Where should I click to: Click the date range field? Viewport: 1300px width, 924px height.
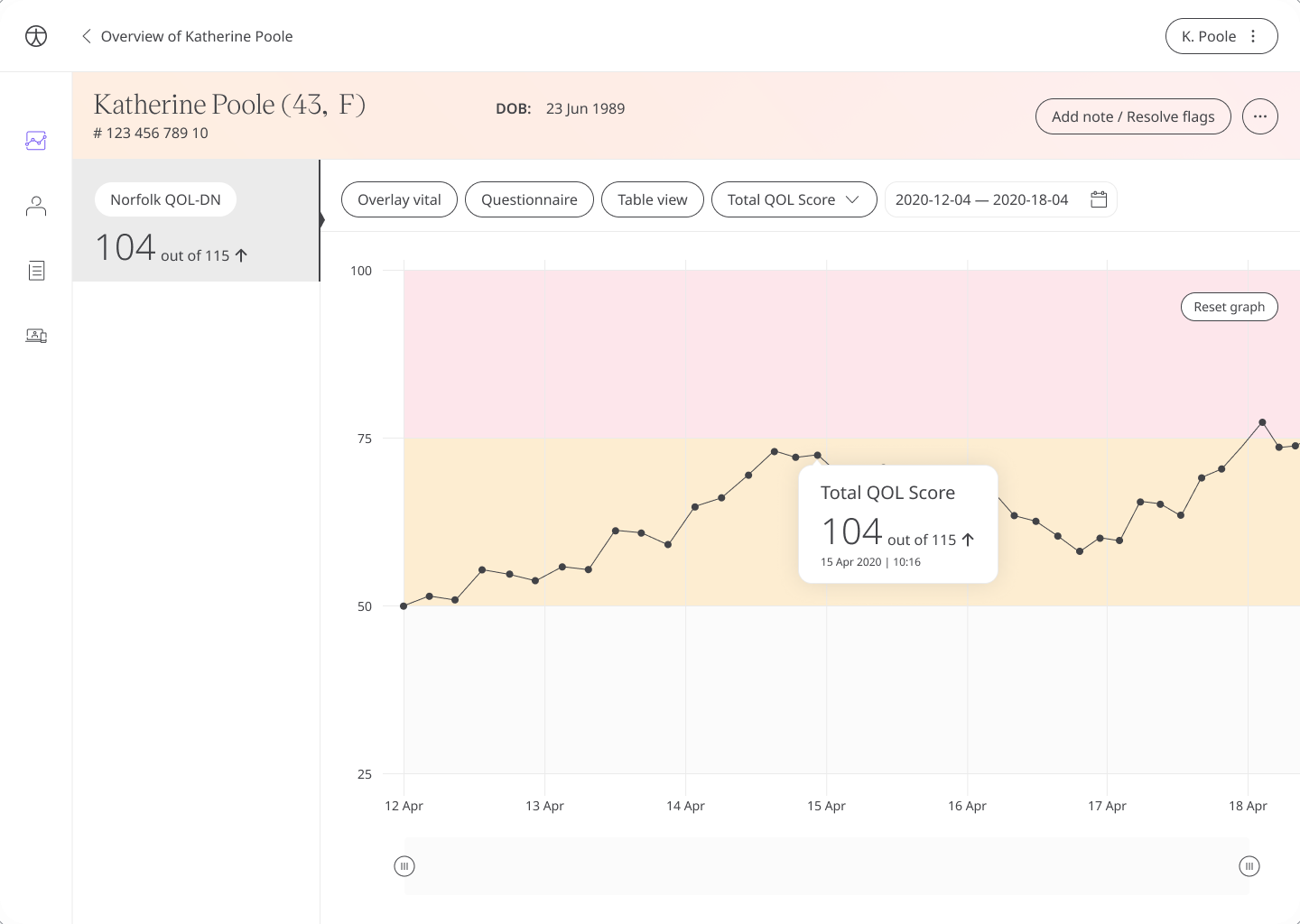click(1000, 199)
